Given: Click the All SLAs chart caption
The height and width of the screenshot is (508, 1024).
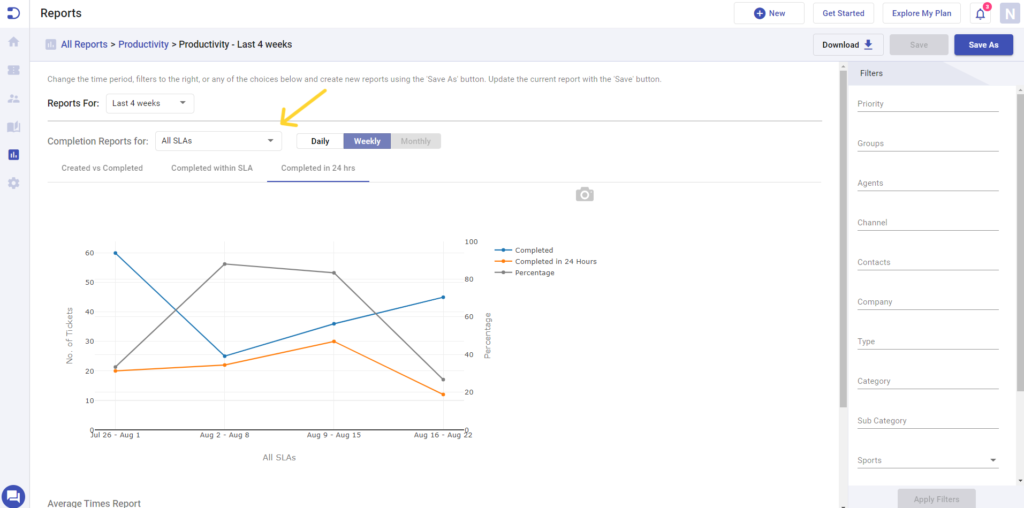Looking at the screenshot, I should [x=279, y=458].
